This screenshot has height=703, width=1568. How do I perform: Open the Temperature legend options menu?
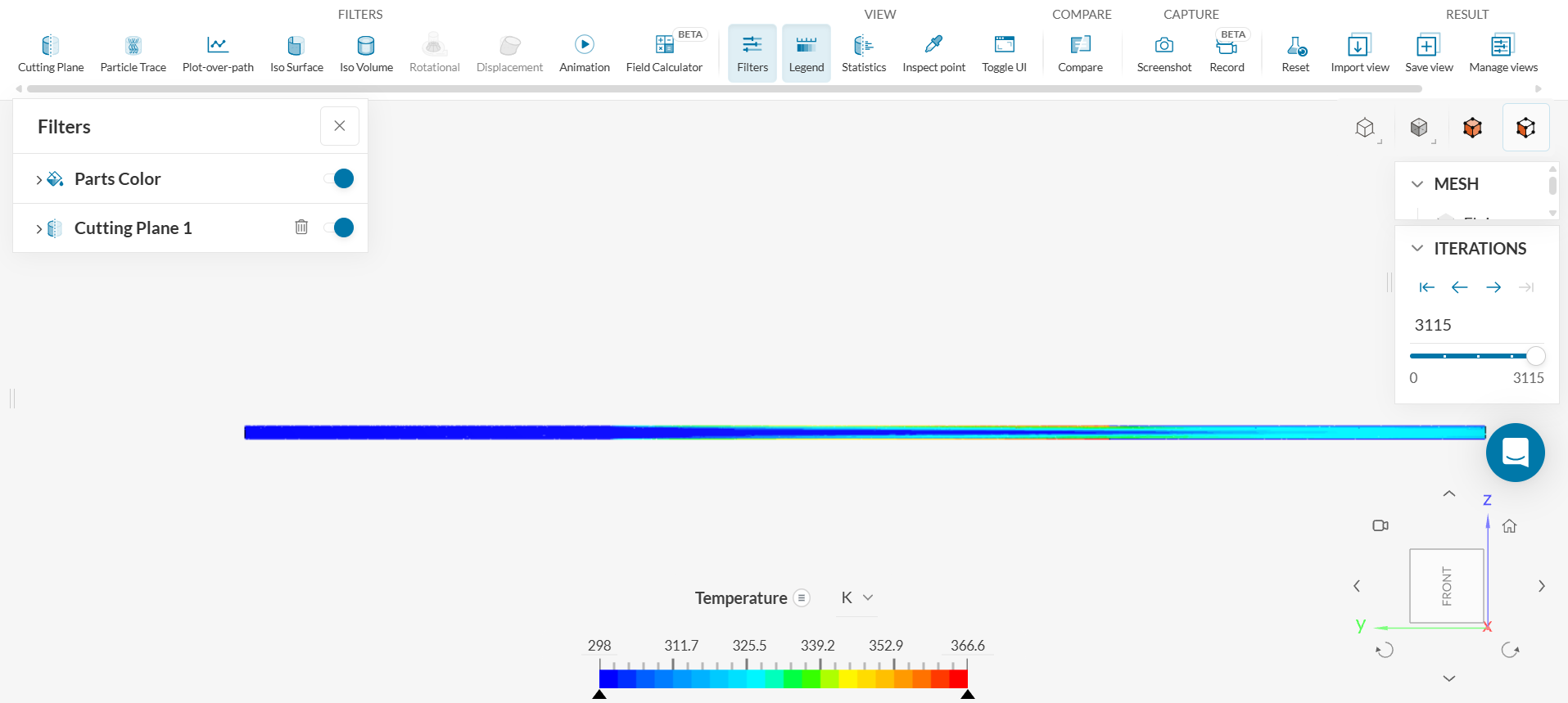click(802, 598)
